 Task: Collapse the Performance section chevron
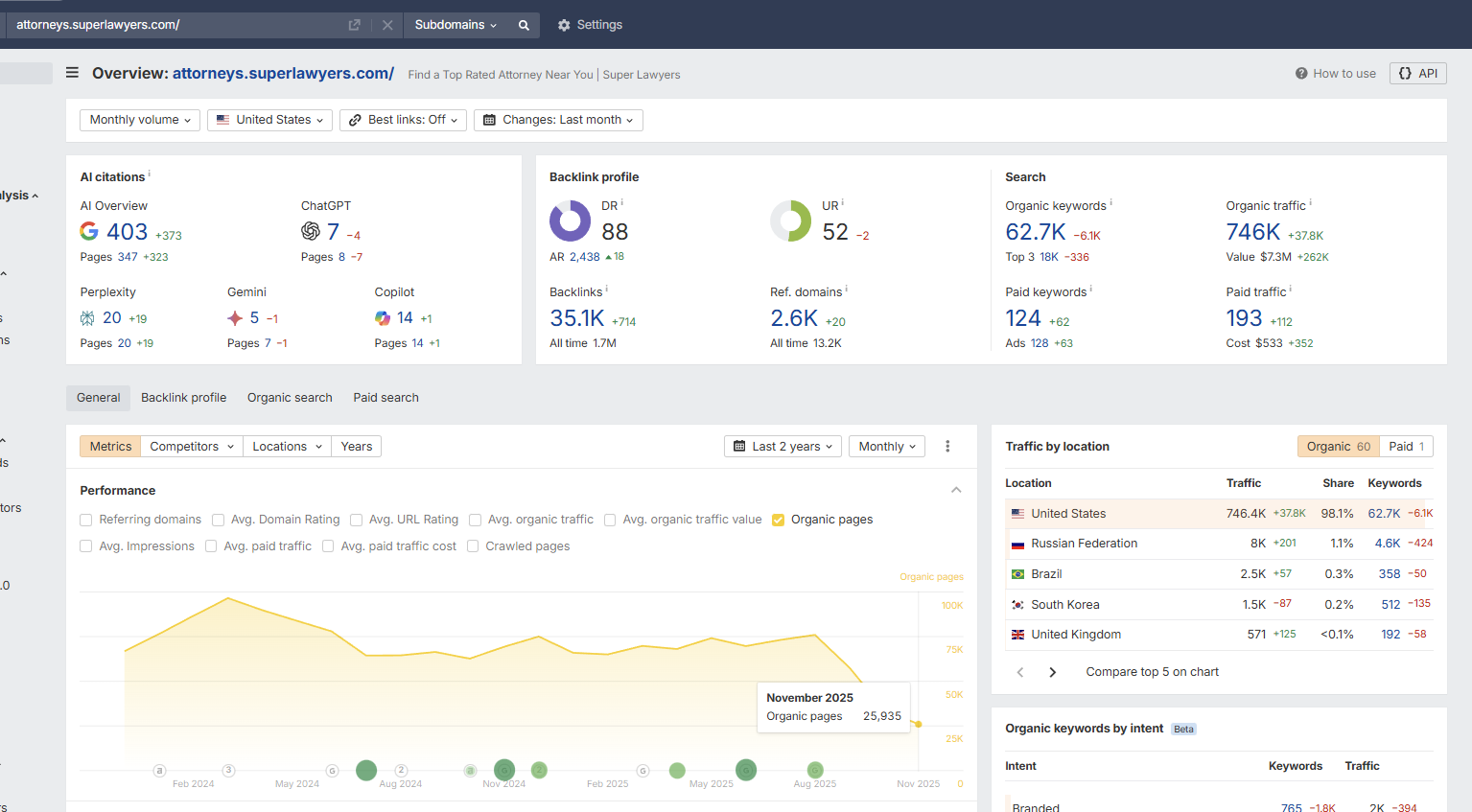(x=956, y=490)
